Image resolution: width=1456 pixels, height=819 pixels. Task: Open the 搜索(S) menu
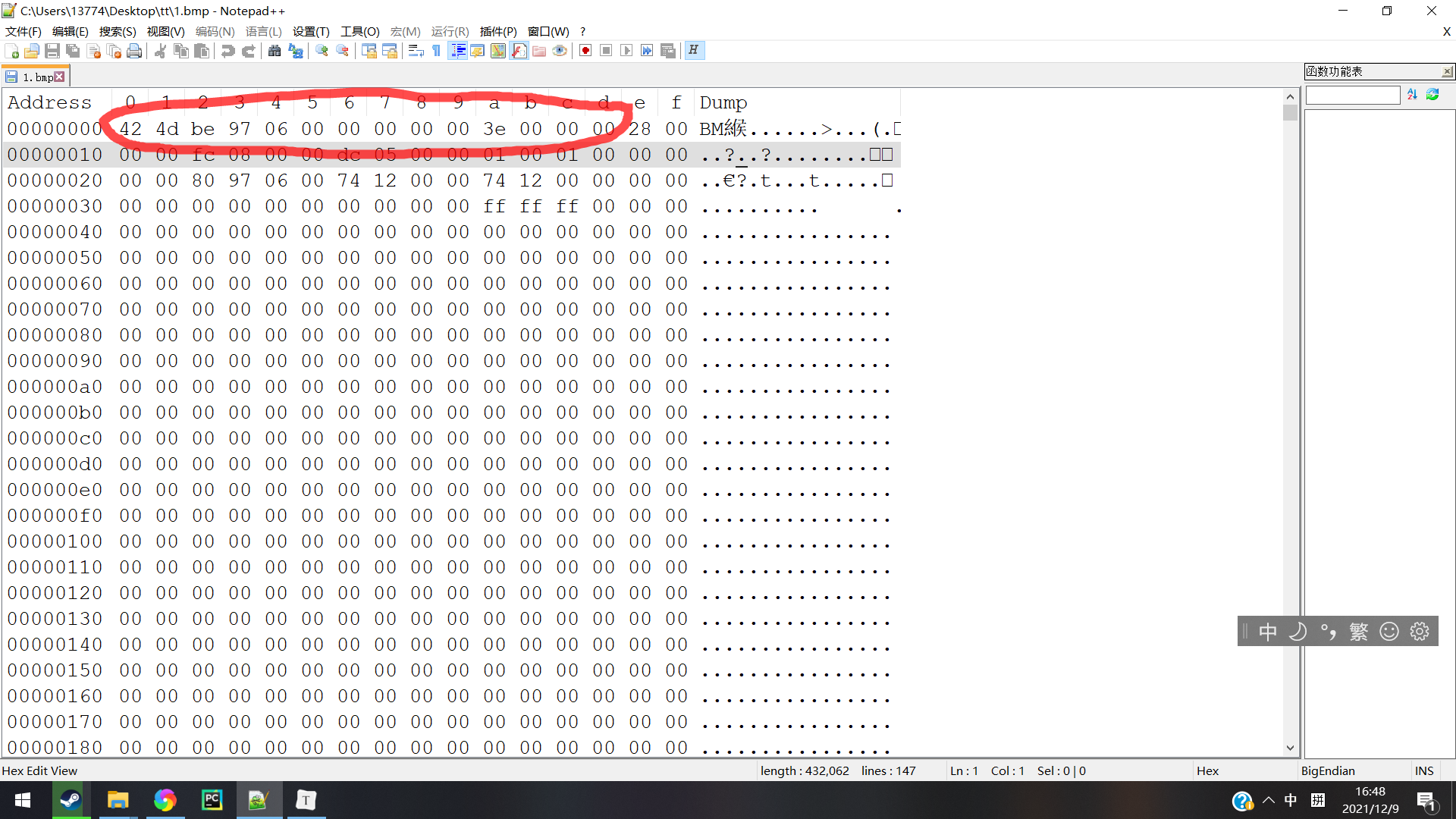coord(118,32)
